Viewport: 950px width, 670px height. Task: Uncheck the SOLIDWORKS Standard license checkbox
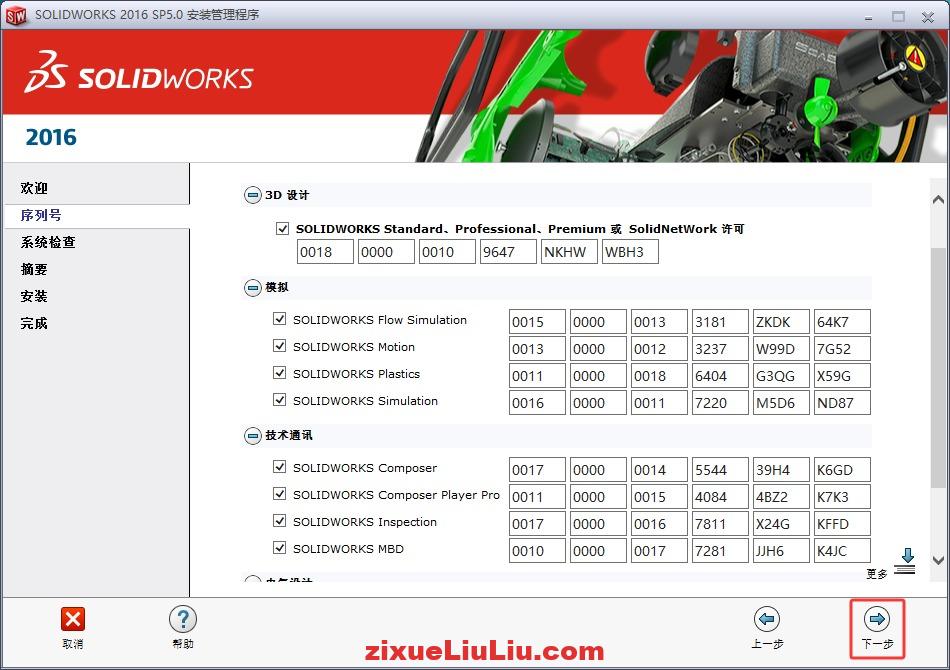(283, 228)
